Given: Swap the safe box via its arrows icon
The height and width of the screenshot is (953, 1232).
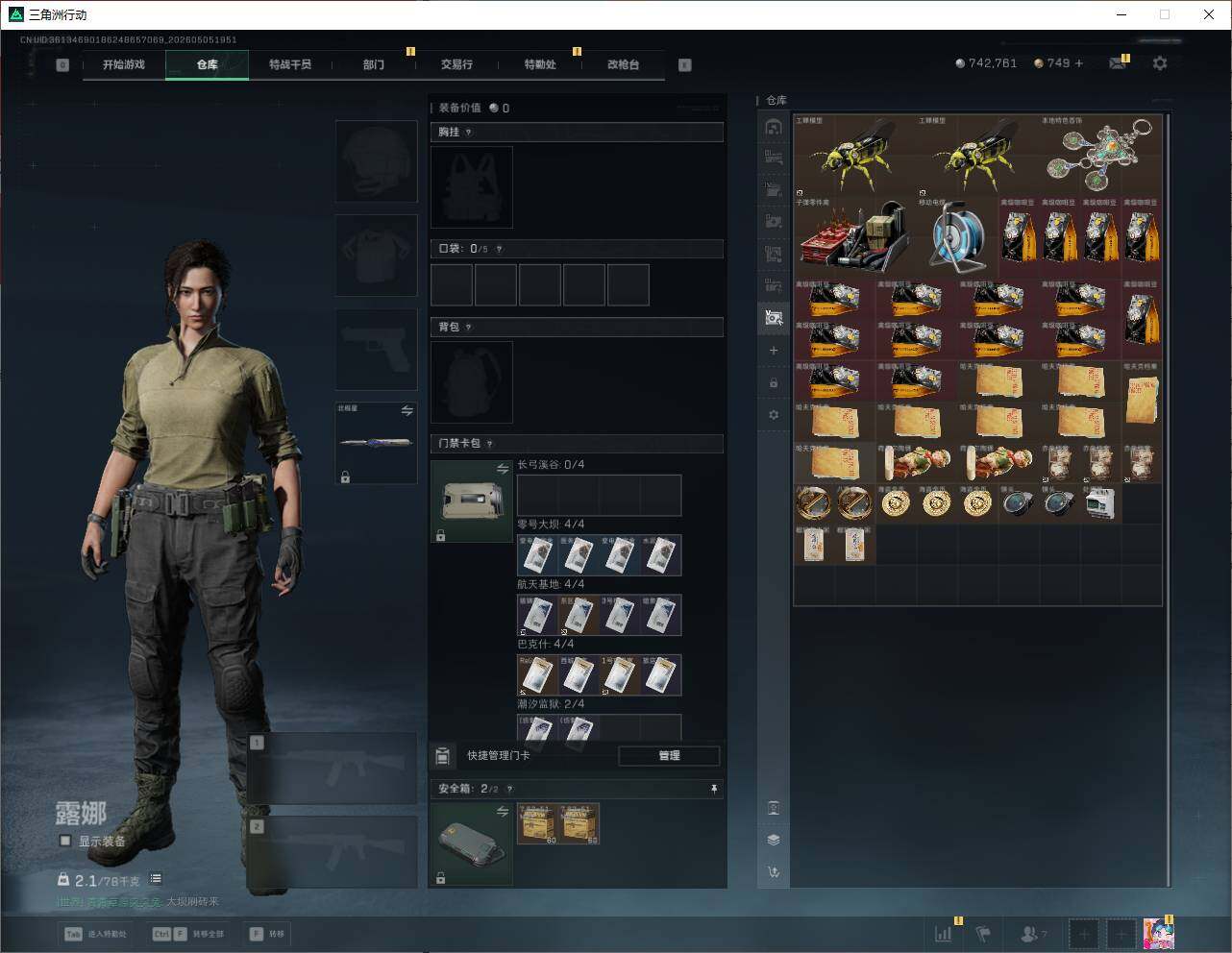Looking at the screenshot, I should pos(503,812).
